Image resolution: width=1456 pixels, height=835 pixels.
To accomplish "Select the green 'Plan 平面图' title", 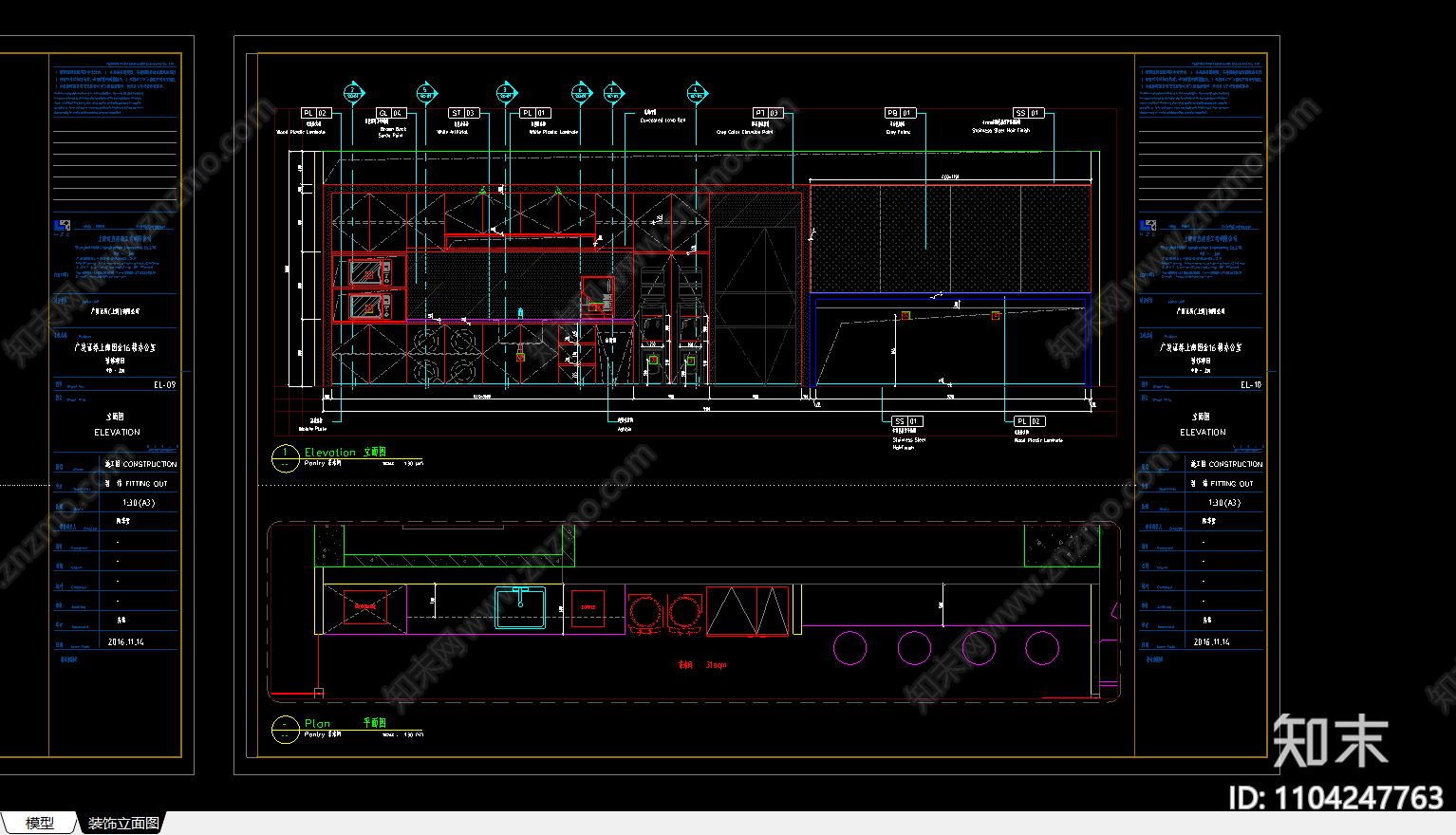I will point(345,723).
